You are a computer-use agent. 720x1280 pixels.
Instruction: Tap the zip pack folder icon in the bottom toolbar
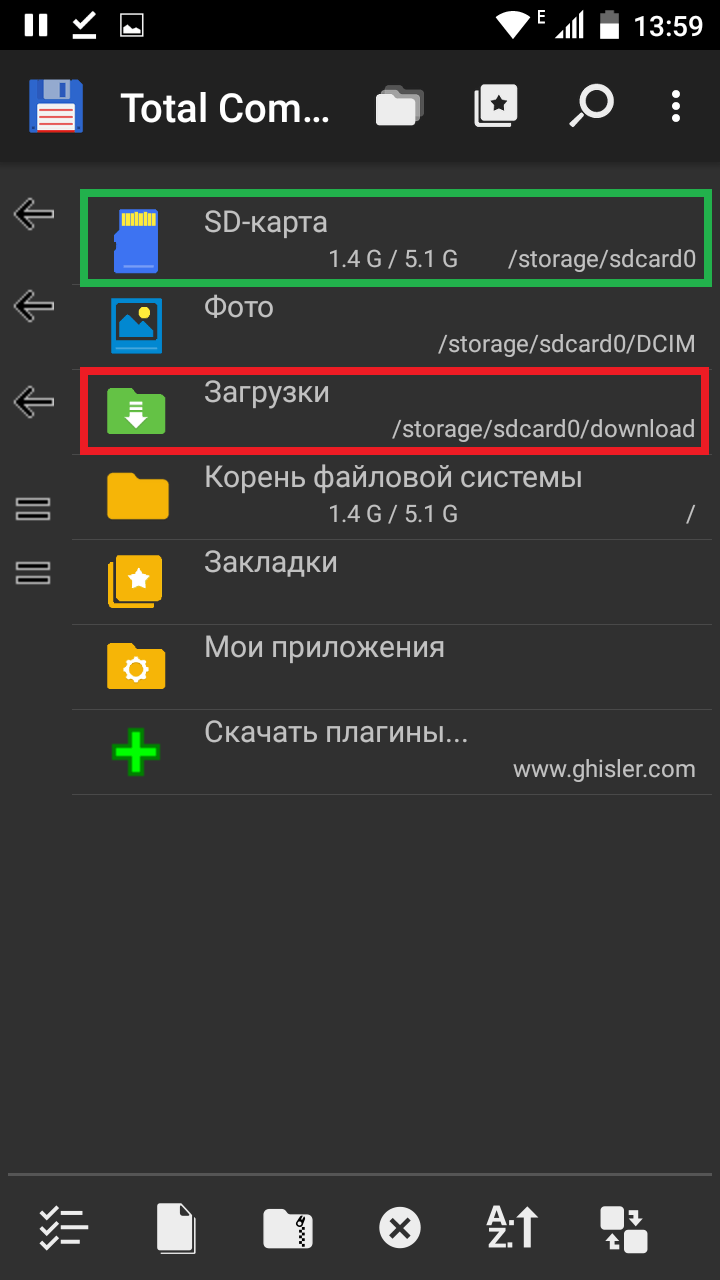click(x=288, y=1228)
